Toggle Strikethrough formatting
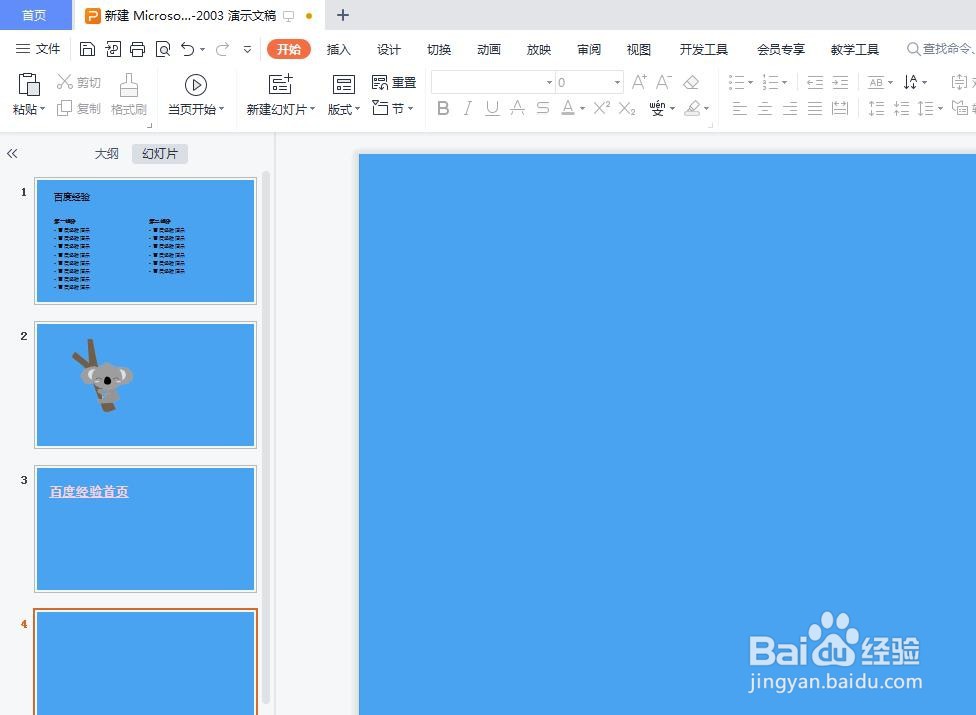Viewport: 976px width, 715px height. pos(543,109)
